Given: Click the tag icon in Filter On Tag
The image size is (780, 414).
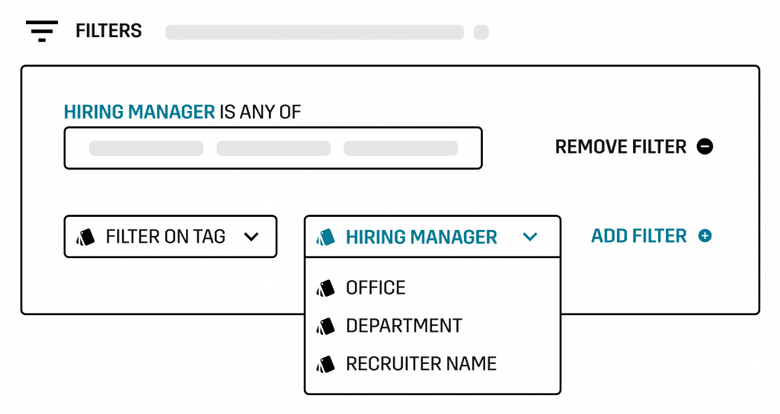Looking at the screenshot, I should coord(86,237).
